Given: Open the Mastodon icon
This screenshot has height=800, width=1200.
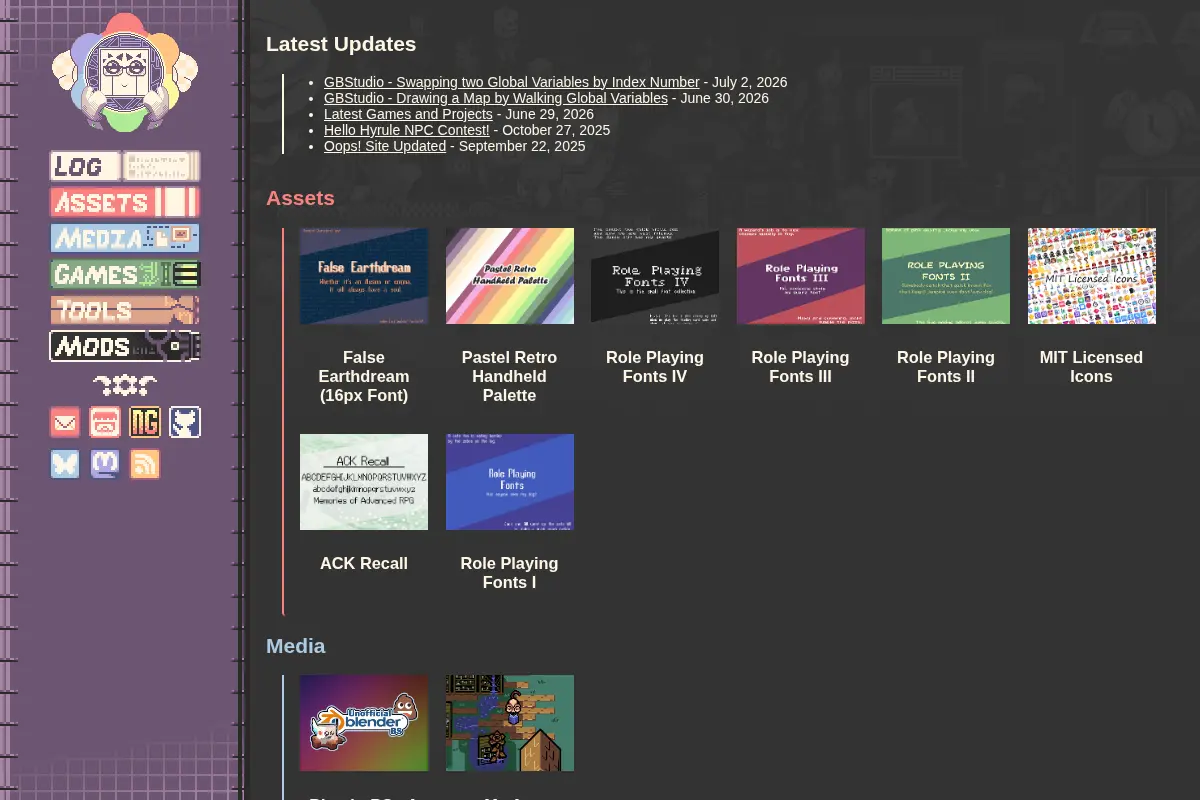Looking at the screenshot, I should (x=105, y=464).
